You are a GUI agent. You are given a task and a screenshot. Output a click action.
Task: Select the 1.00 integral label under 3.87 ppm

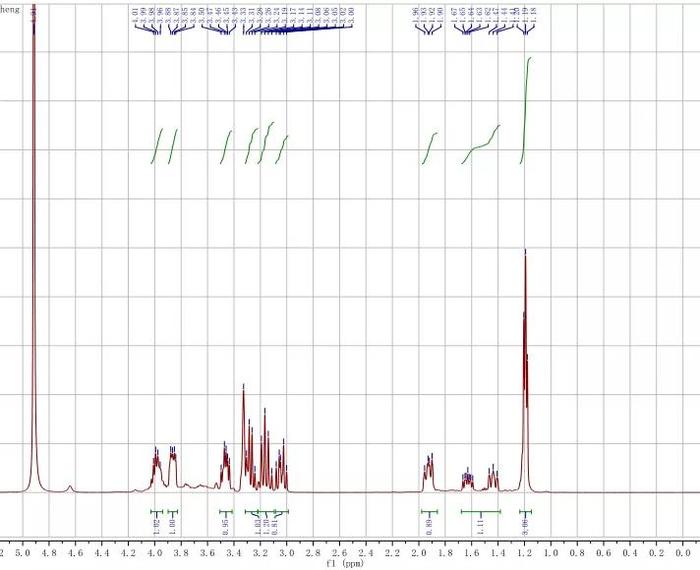[173, 527]
